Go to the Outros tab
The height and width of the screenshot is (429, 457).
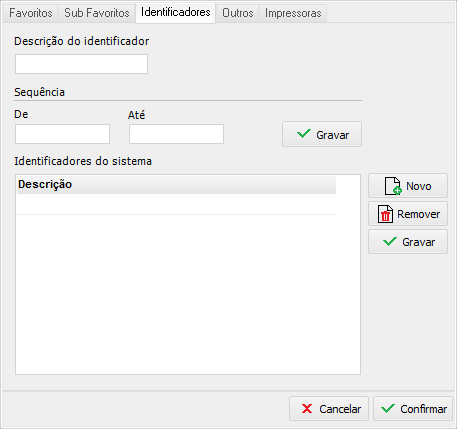238,13
